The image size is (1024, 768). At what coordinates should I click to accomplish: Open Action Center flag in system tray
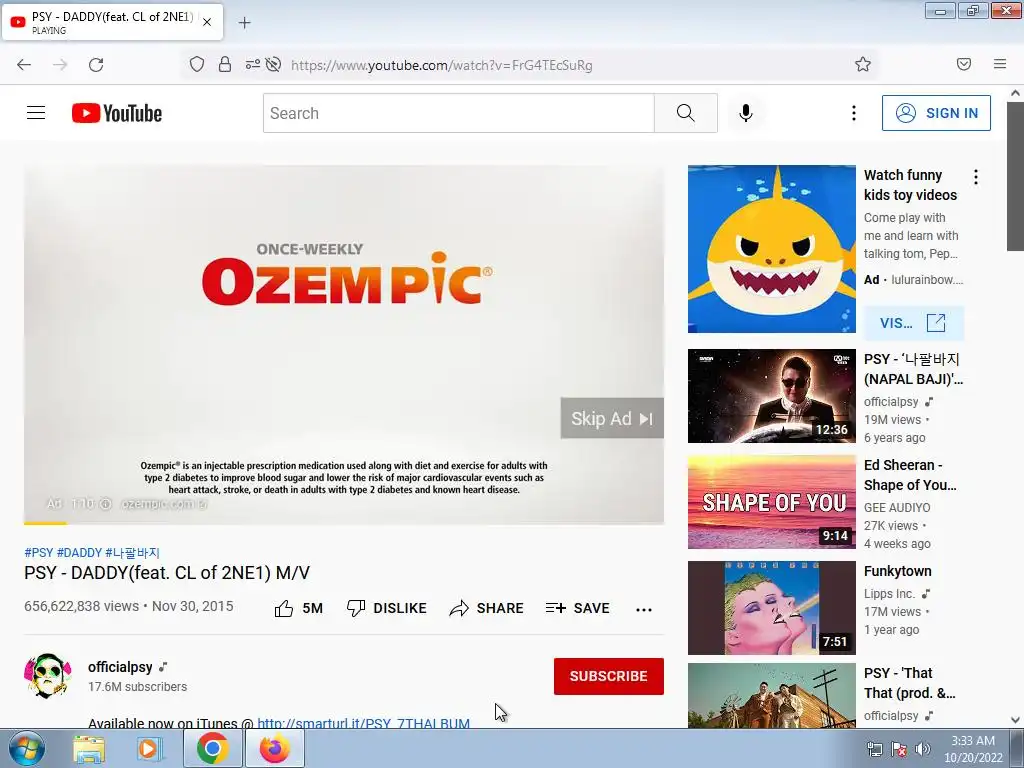[899, 749]
